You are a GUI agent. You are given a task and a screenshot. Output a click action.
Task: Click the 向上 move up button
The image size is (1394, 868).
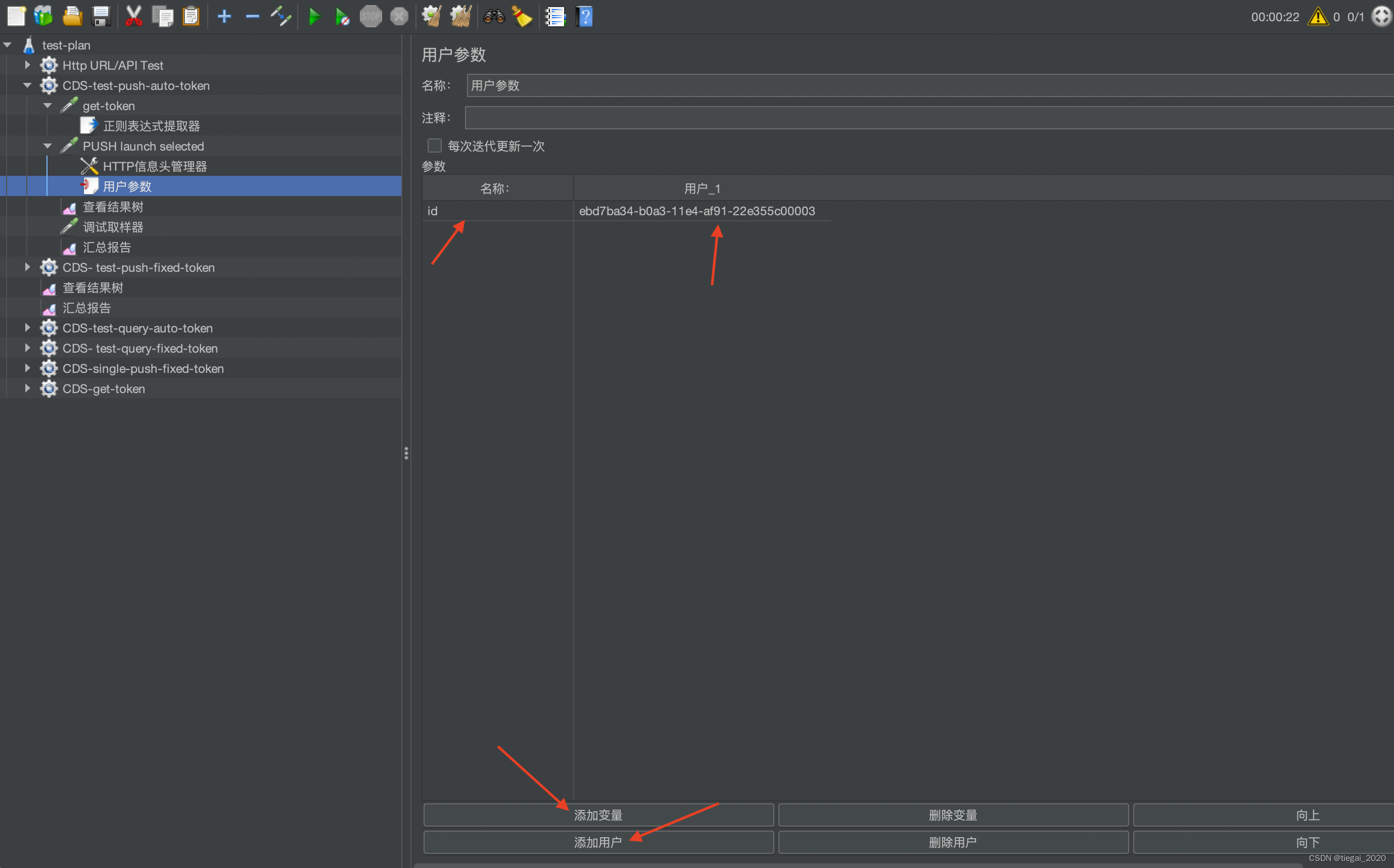point(1264,814)
